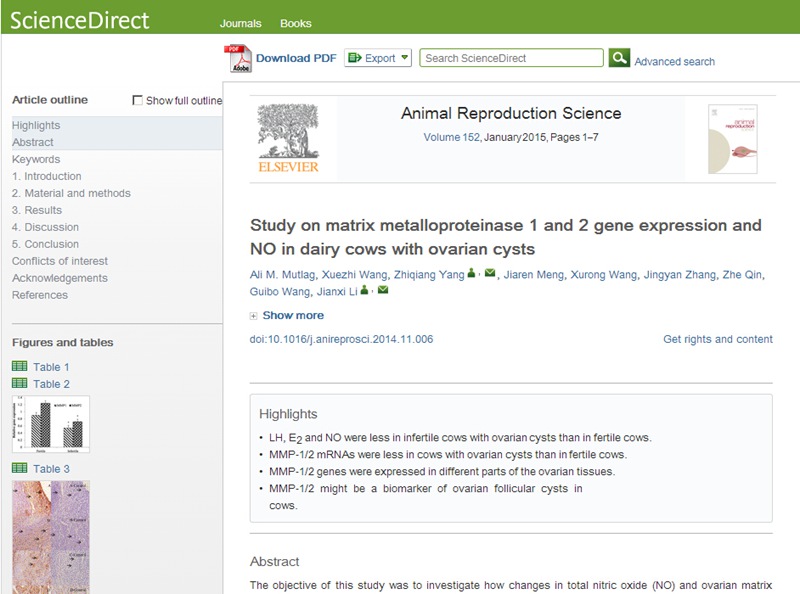Open the Journals menu
The height and width of the screenshot is (594, 800).
(240, 23)
